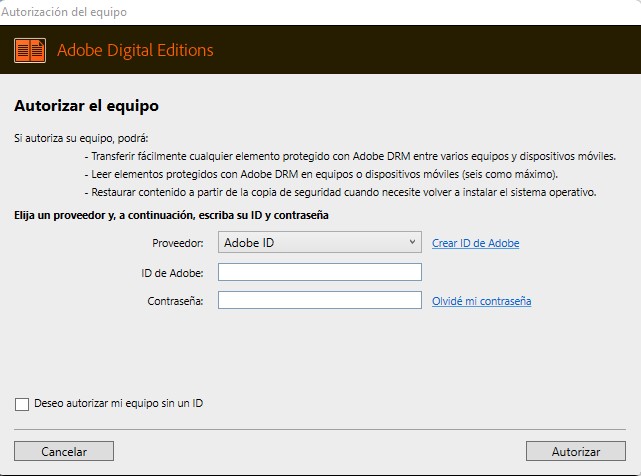Click the line starting 'Restaurar contenido a partir'
This screenshot has width=641, height=476.
point(341,192)
